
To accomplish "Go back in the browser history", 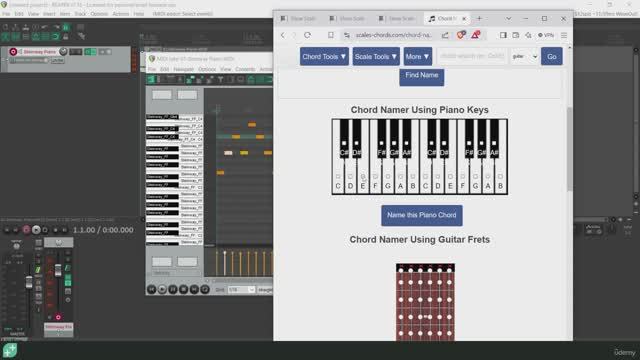I will (283, 35).
